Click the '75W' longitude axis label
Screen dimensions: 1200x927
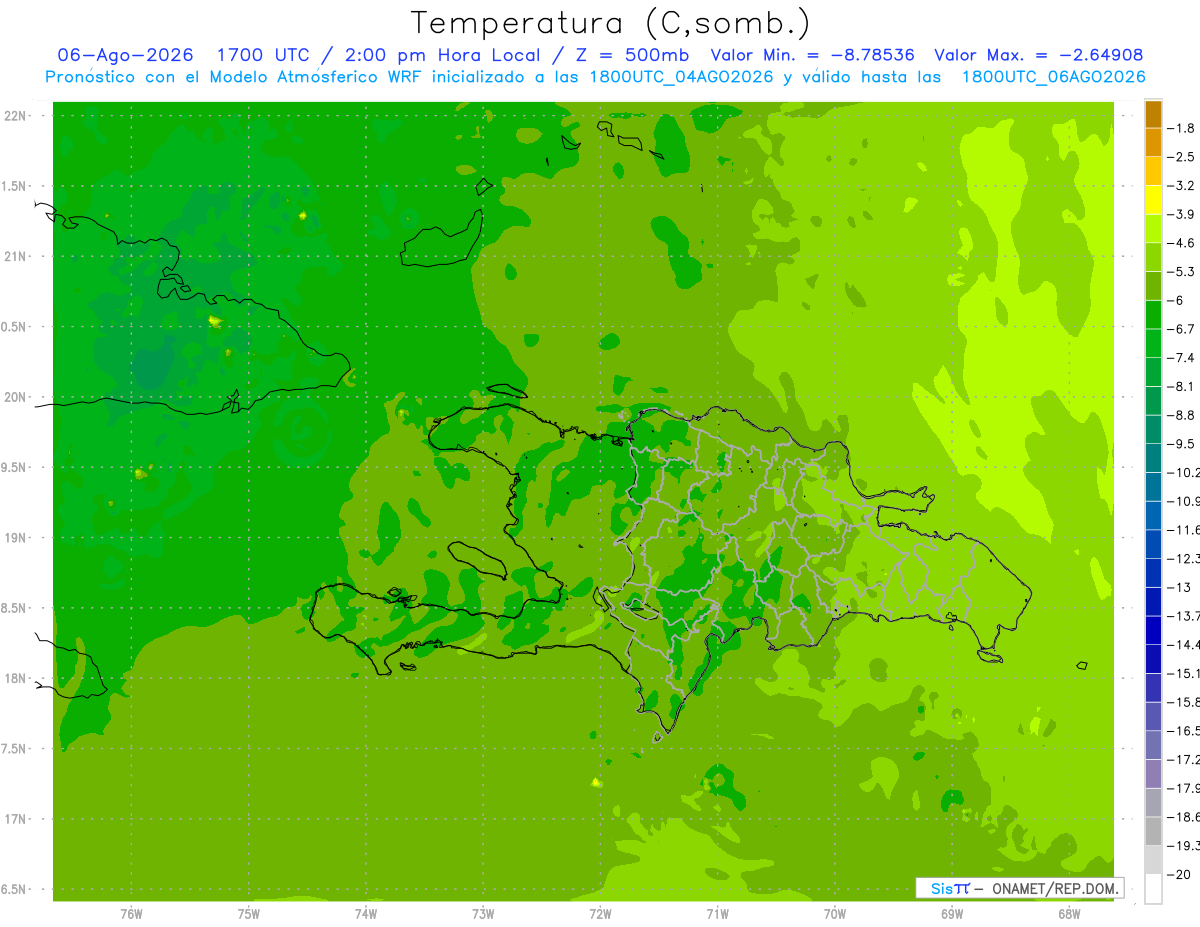(249, 914)
